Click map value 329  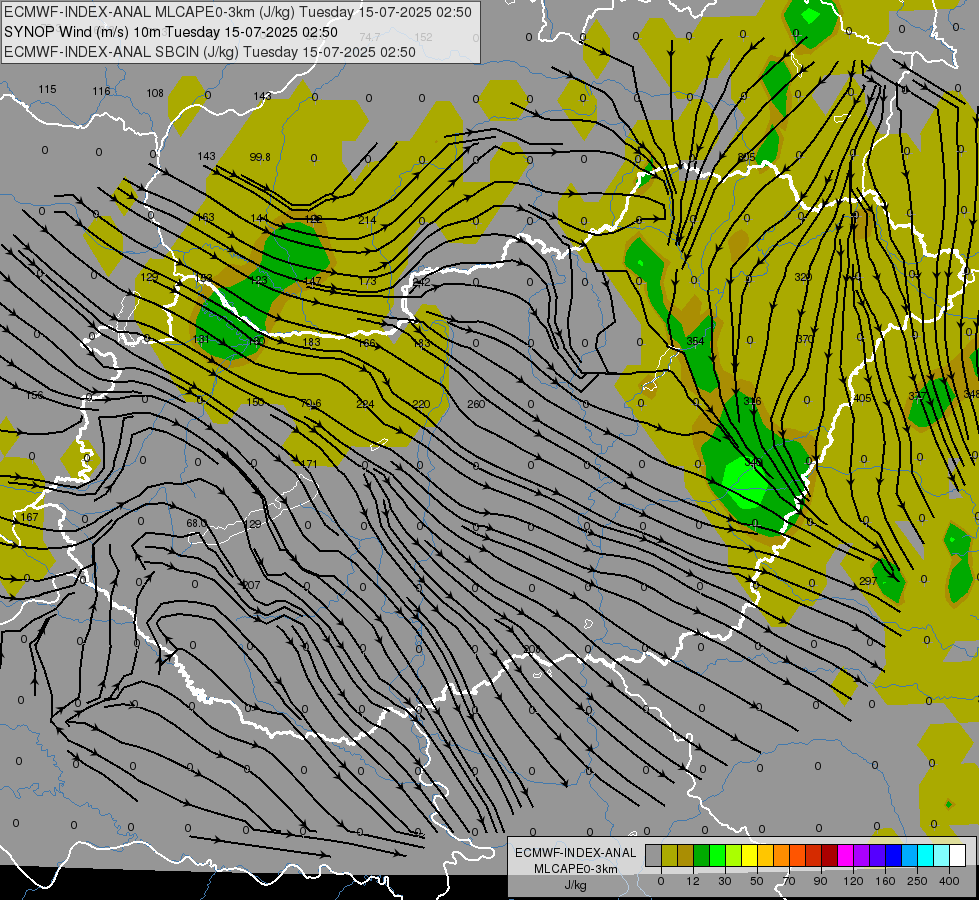pyautogui.click(x=803, y=277)
